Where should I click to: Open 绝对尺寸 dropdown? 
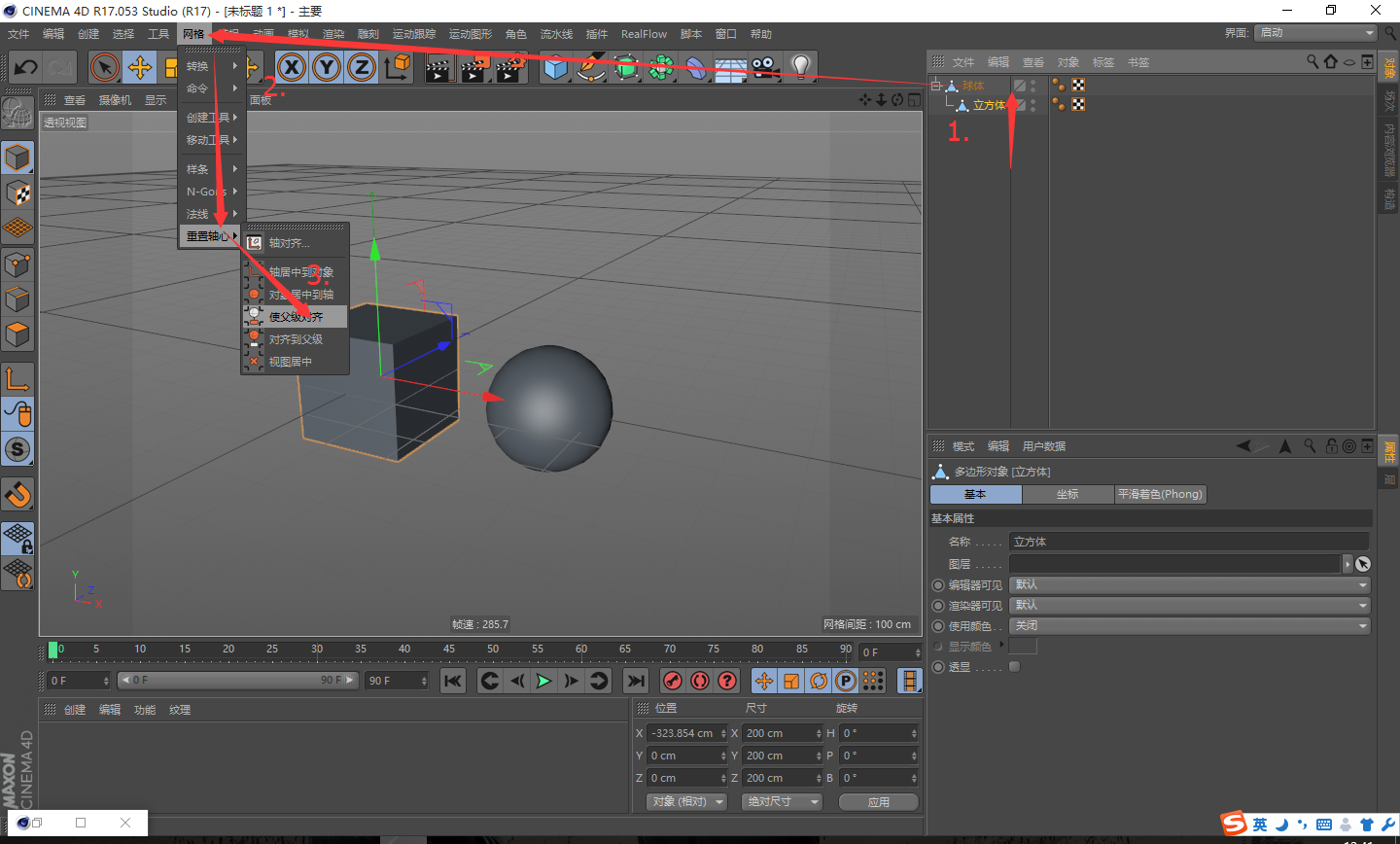point(783,802)
